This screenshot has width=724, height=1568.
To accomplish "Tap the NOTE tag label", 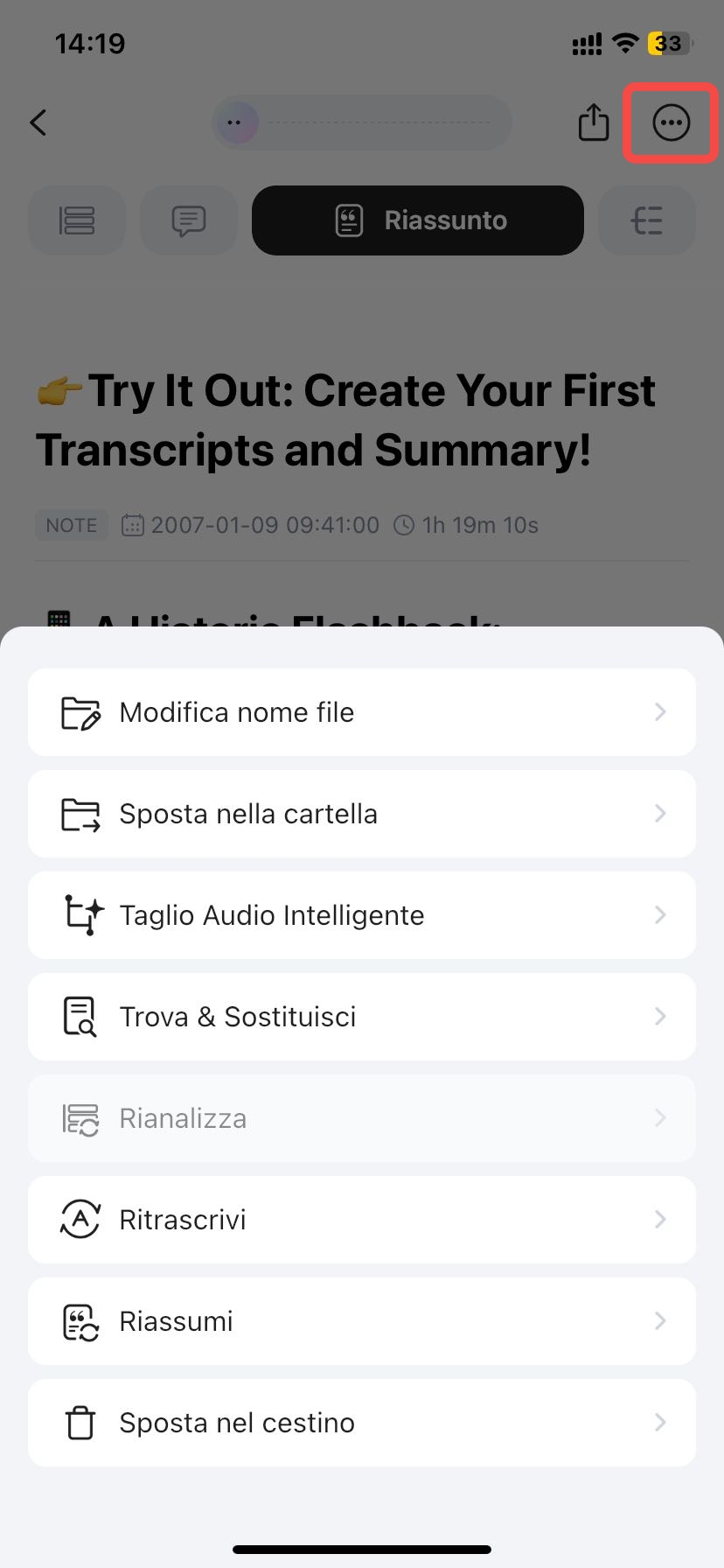I will (x=72, y=525).
